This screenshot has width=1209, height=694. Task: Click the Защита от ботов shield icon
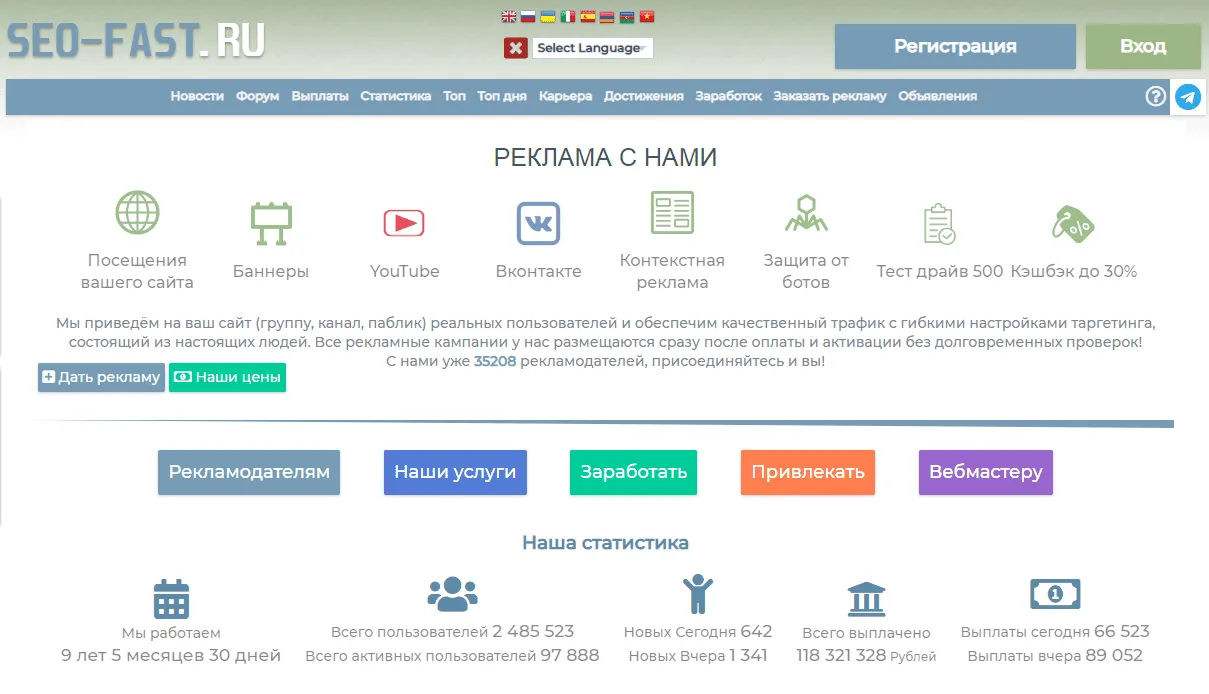806,213
